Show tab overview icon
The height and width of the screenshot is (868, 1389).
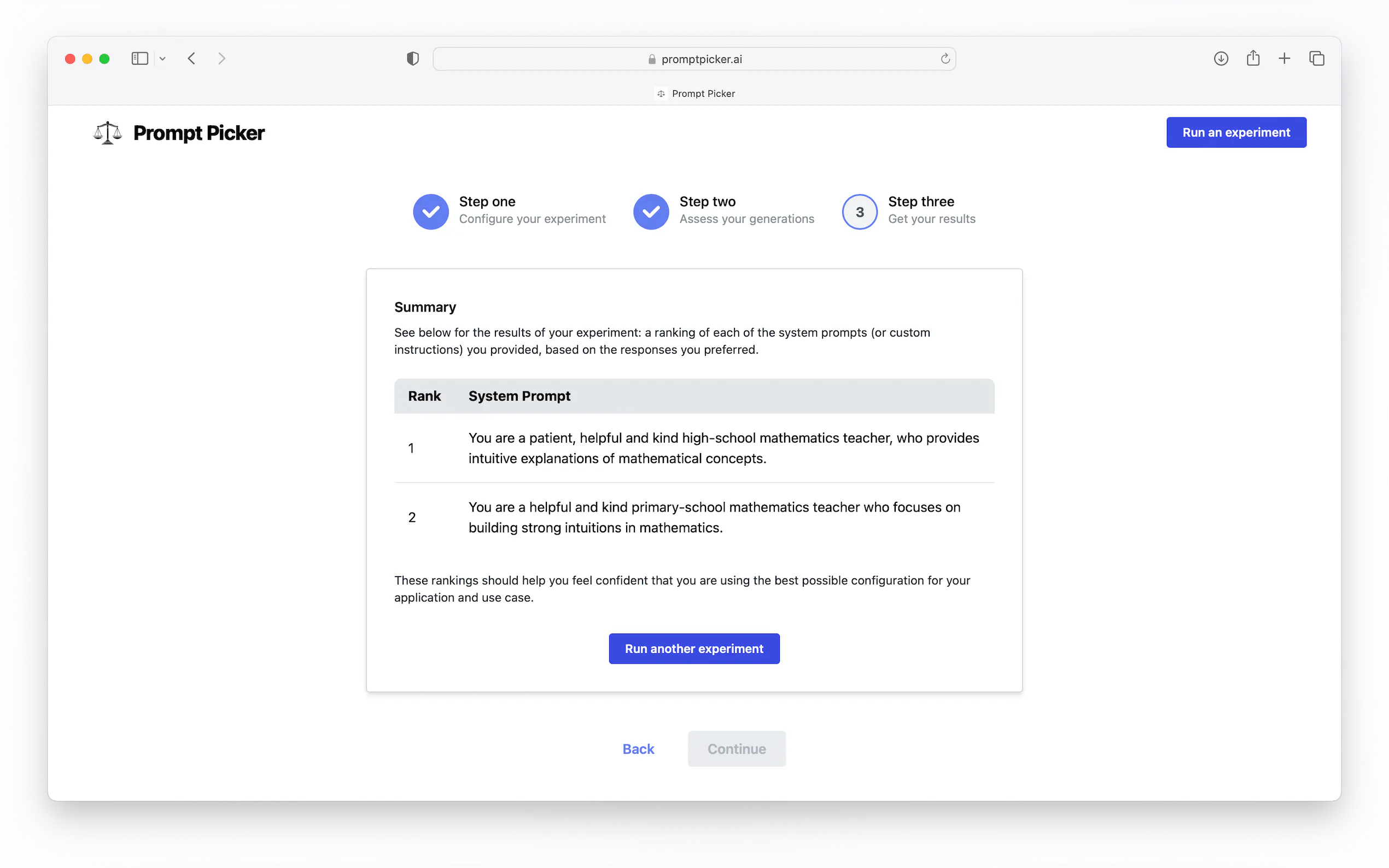tap(1317, 58)
